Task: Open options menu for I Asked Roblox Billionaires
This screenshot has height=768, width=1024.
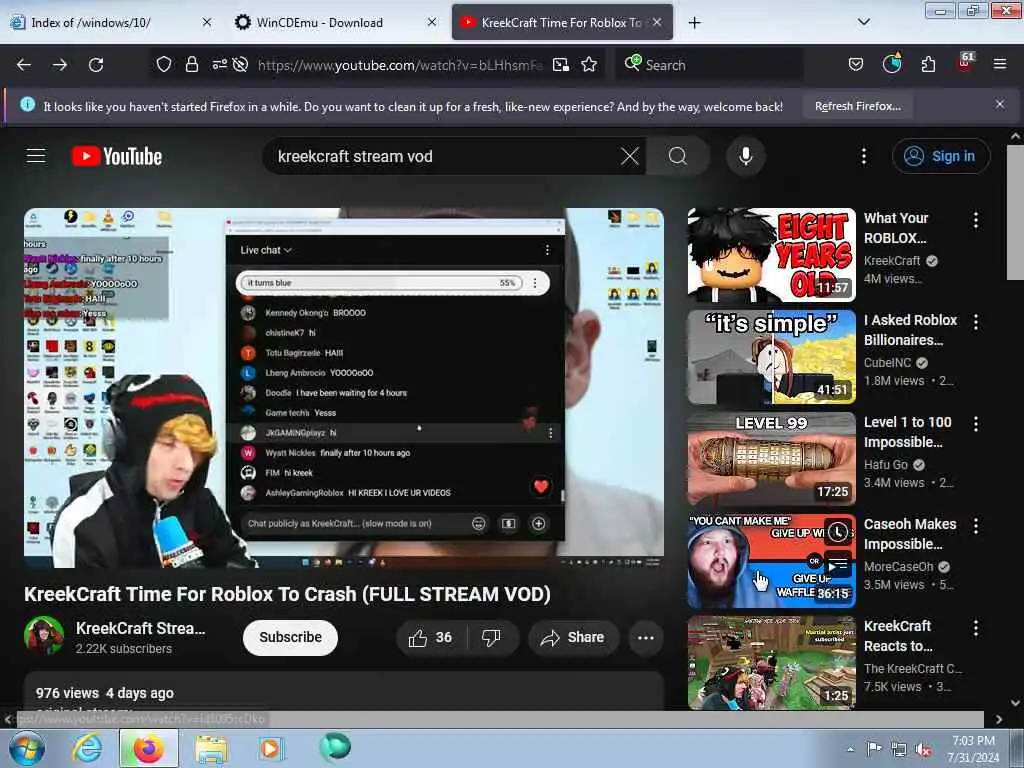Action: pos(976,322)
